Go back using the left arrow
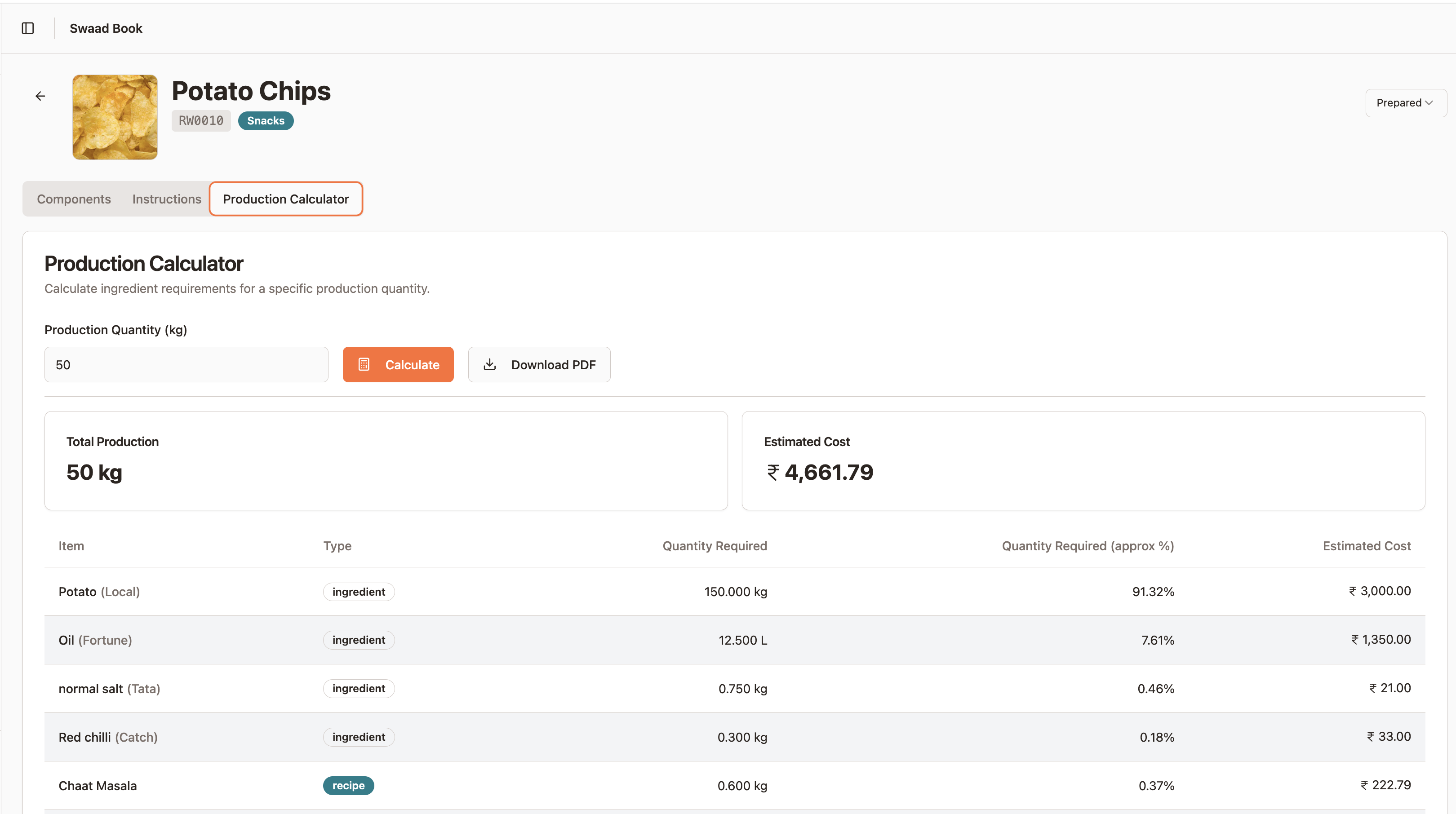This screenshot has width=1456, height=814. (40, 96)
